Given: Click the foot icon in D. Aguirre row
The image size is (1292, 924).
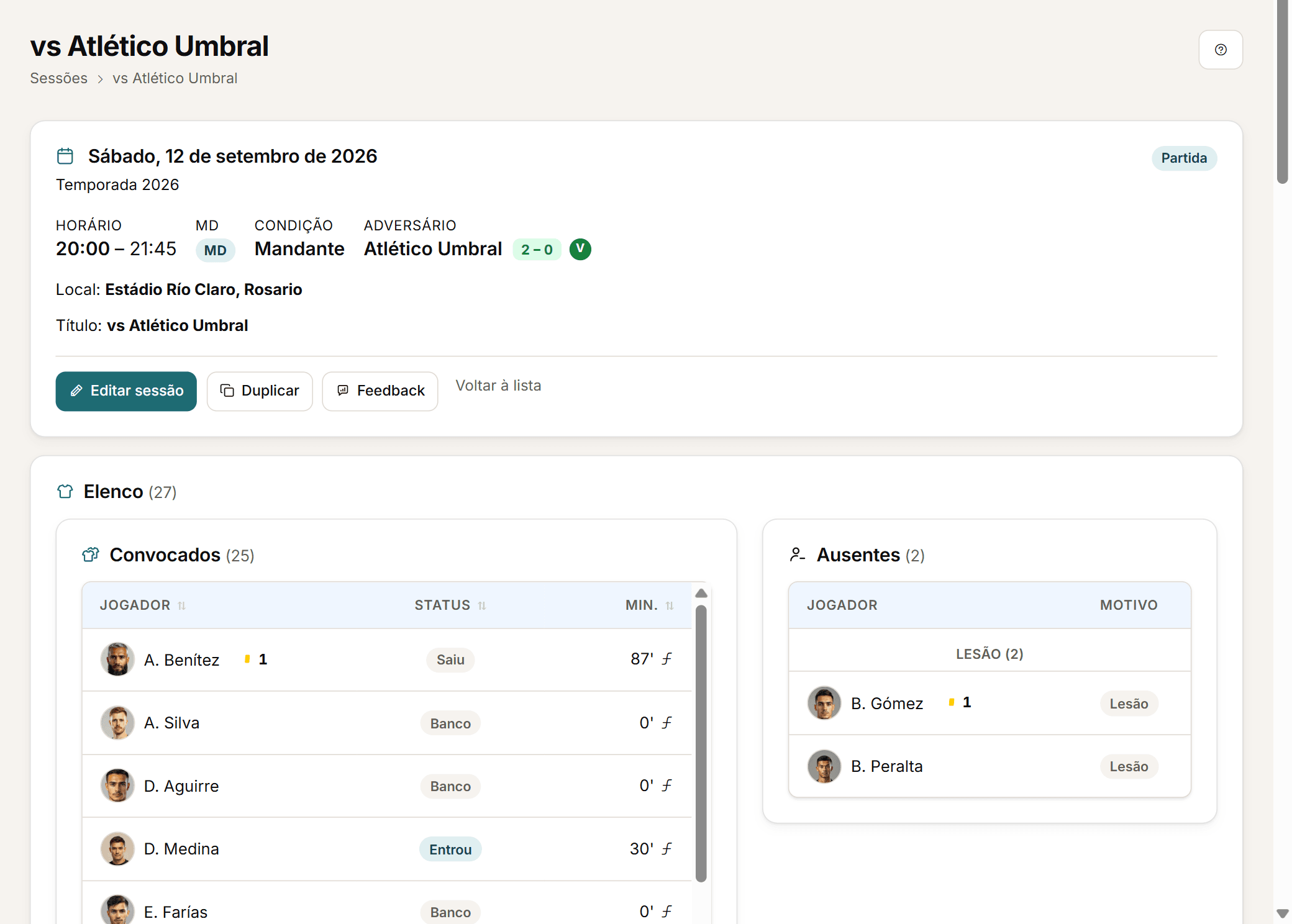Looking at the screenshot, I should tap(667, 786).
